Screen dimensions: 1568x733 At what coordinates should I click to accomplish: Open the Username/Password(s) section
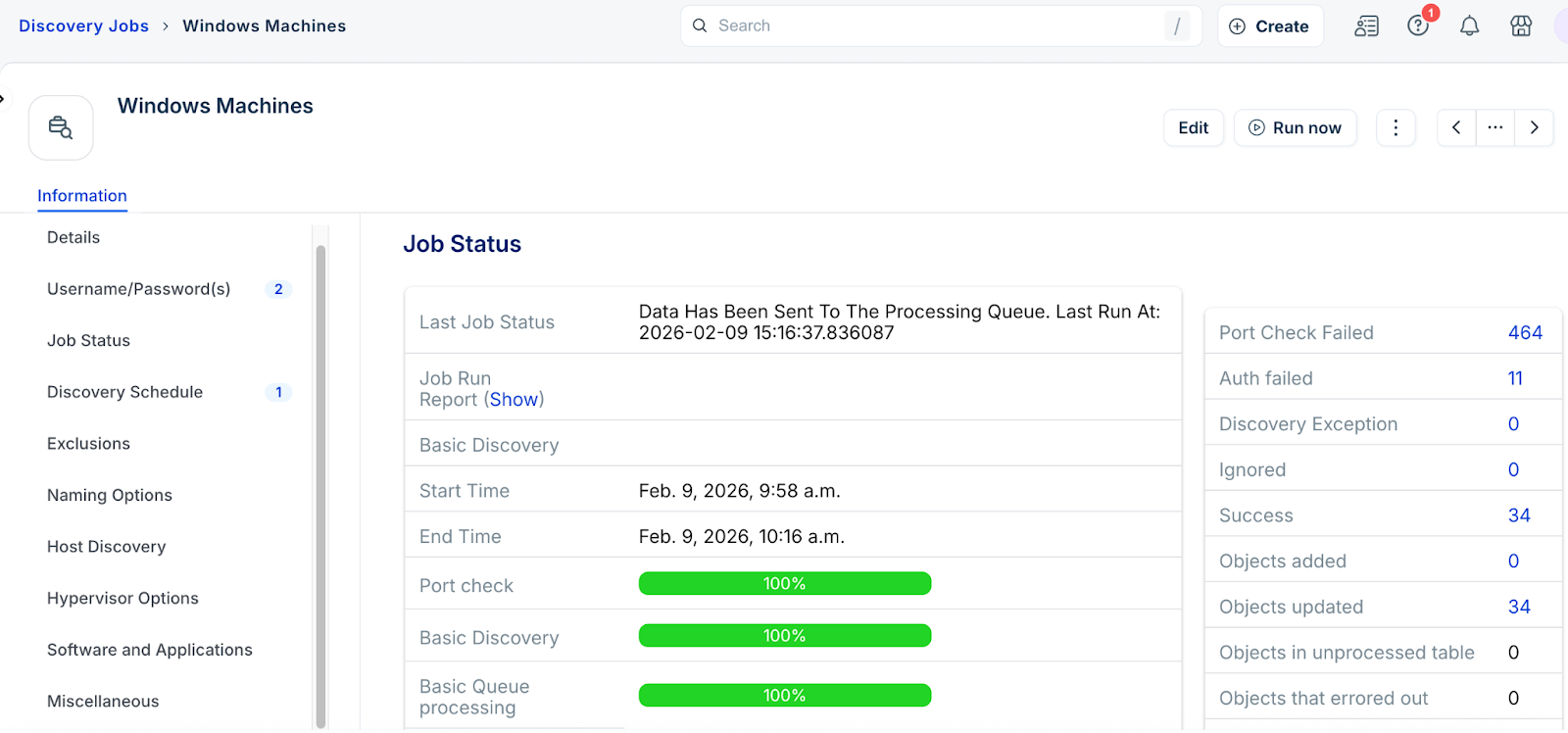coord(138,289)
